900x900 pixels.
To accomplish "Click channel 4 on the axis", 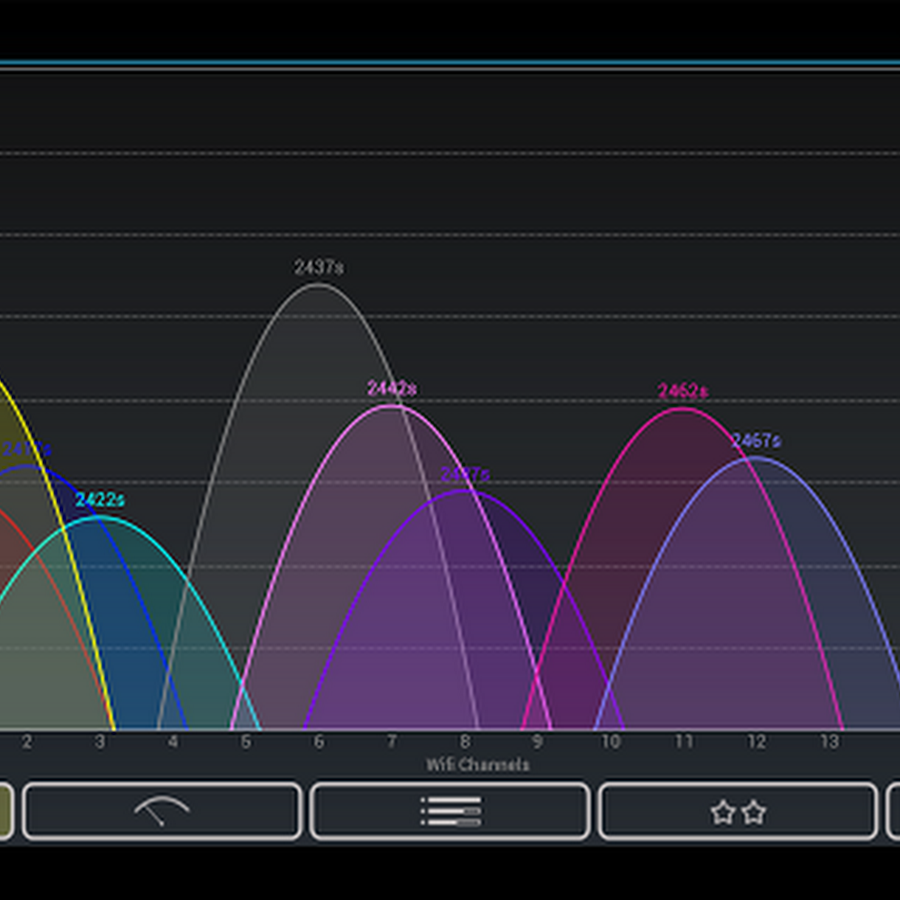I will [x=173, y=742].
